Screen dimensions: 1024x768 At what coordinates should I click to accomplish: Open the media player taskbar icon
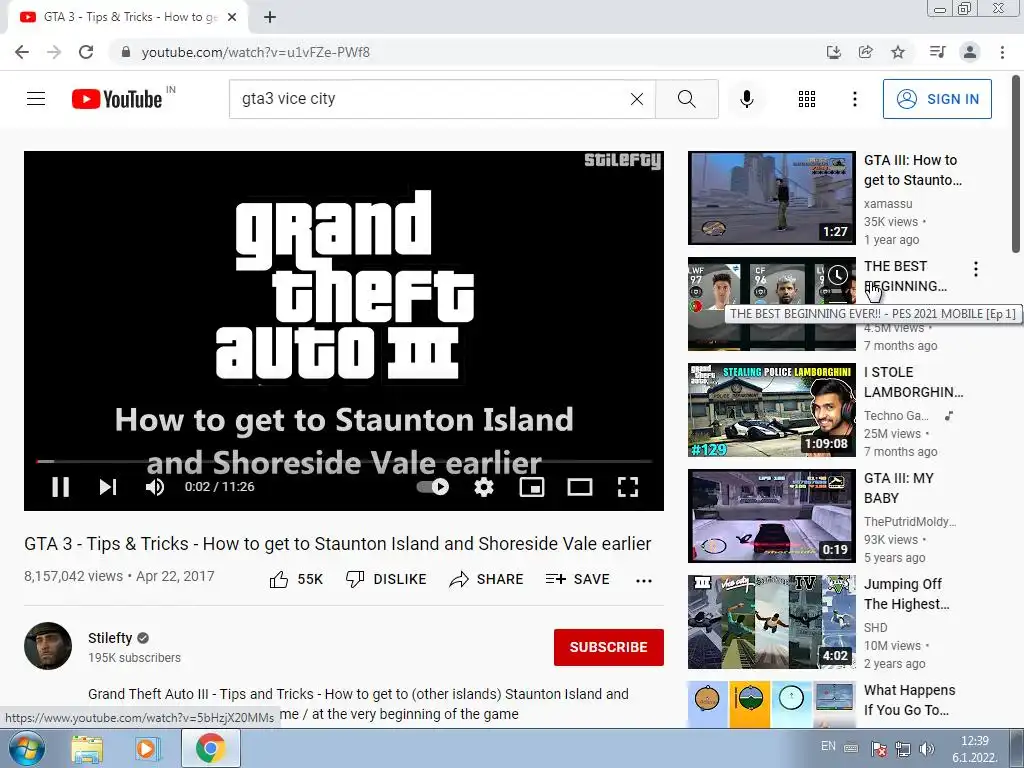[x=146, y=749]
